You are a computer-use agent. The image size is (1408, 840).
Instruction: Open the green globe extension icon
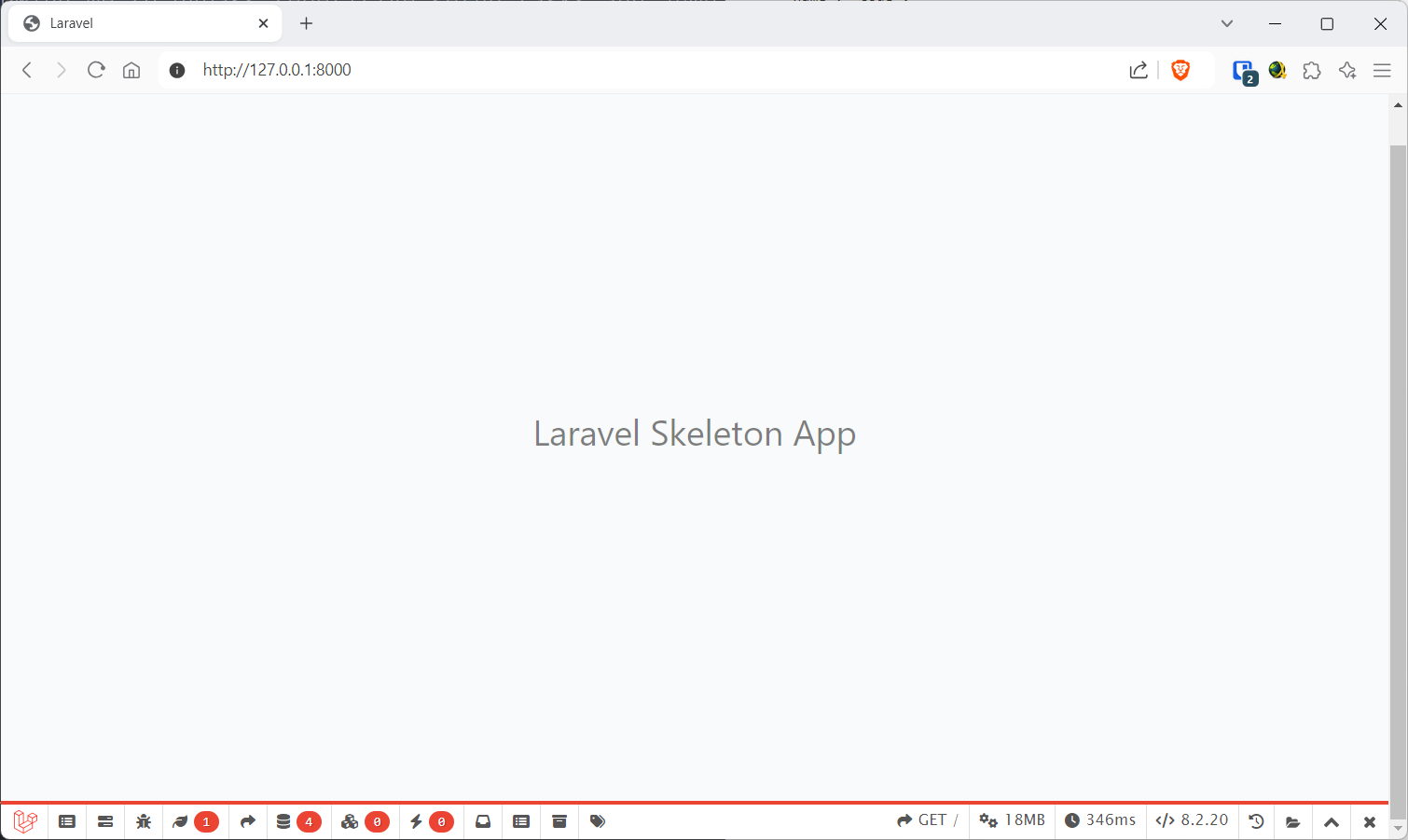(x=1277, y=70)
